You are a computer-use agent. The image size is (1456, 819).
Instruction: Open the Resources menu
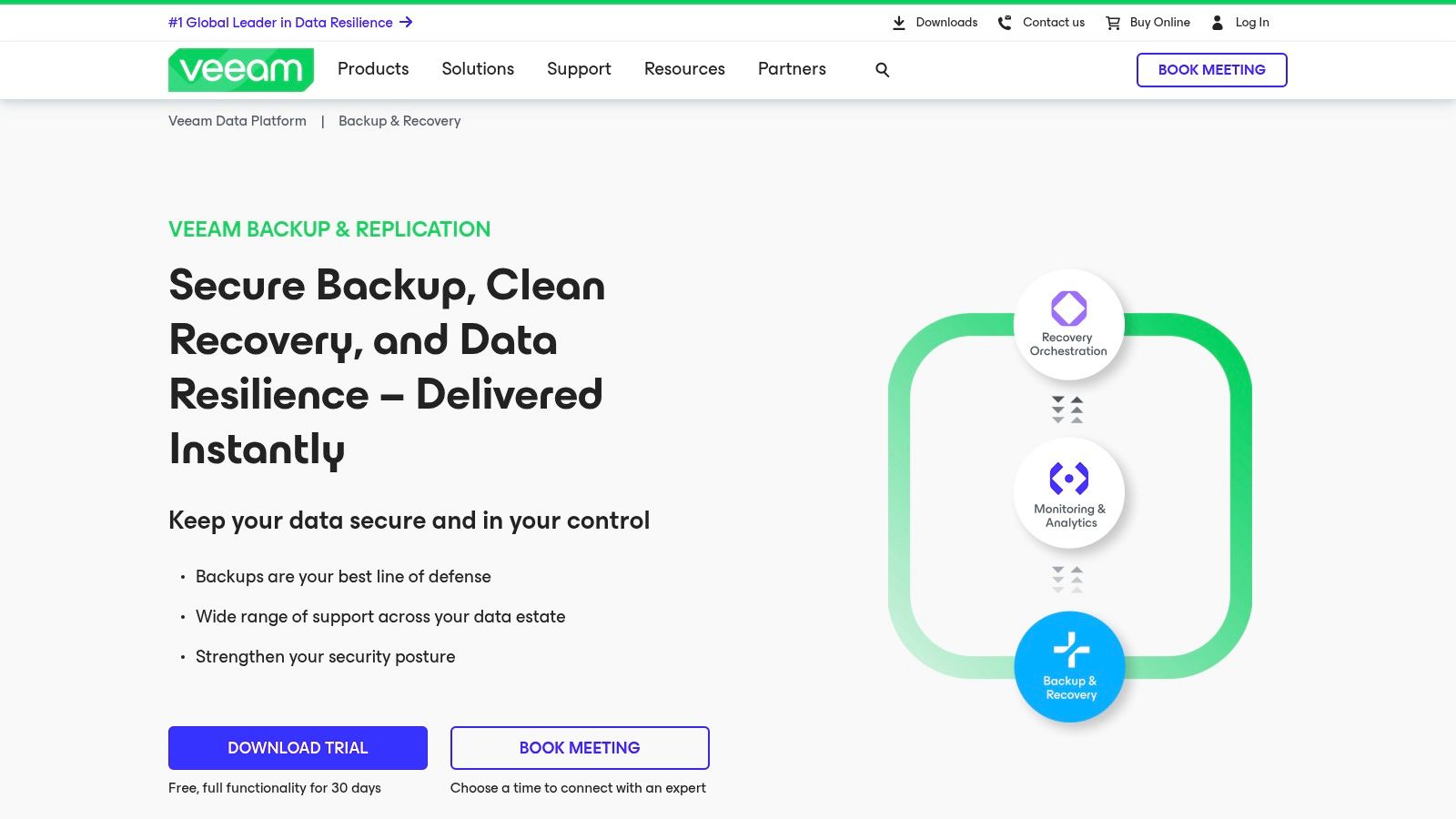[684, 69]
